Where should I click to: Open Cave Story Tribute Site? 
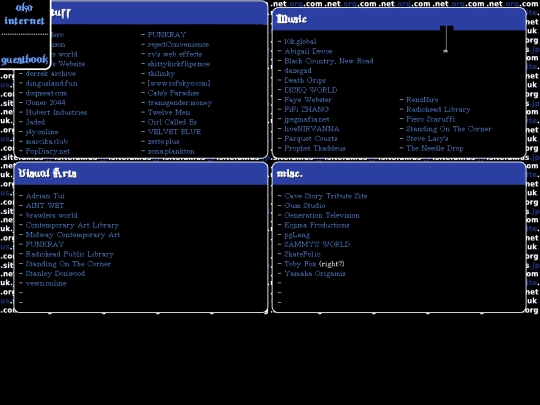325,196
